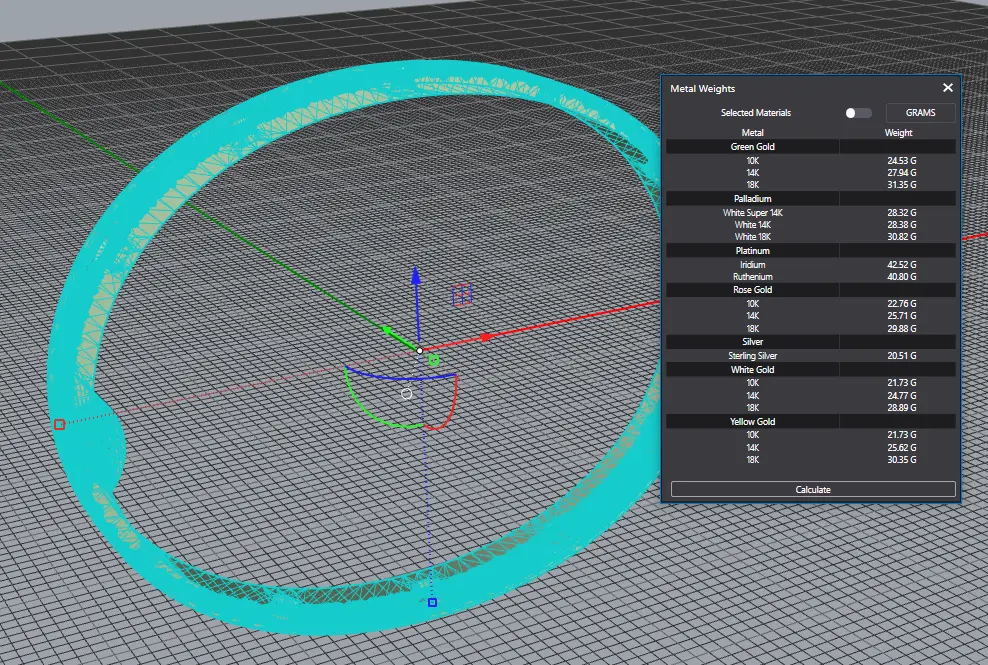Click the blue rotation arc of gumball
The width and height of the screenshot is (988, 665).
pos(399,377)
